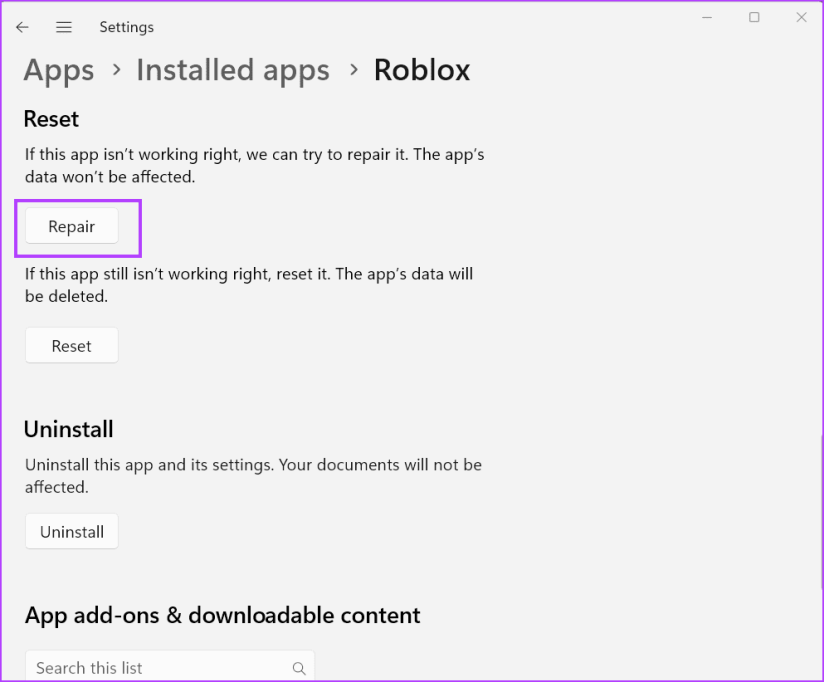Go back using the back arrow
The height and width of the screenshot is (682, 824).
tap(22, 27)
